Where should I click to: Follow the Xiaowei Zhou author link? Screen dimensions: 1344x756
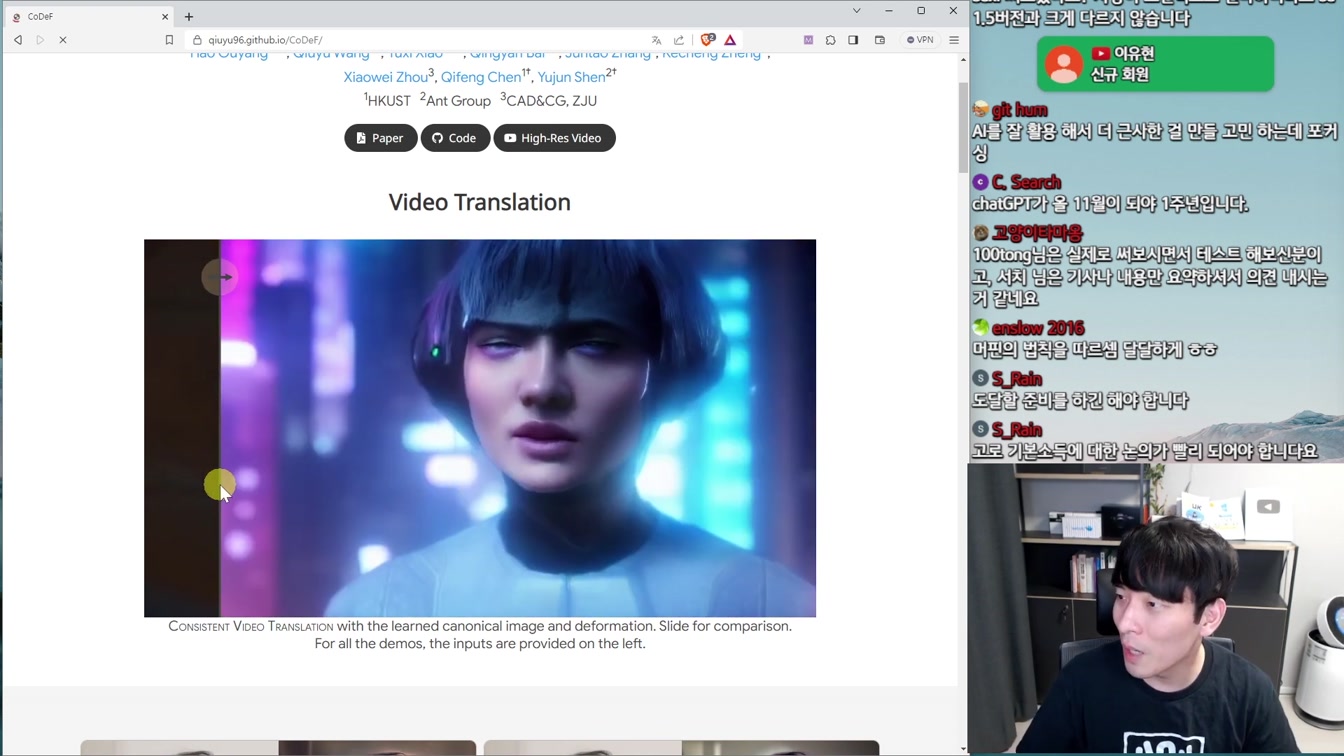(x=386, y=77)
